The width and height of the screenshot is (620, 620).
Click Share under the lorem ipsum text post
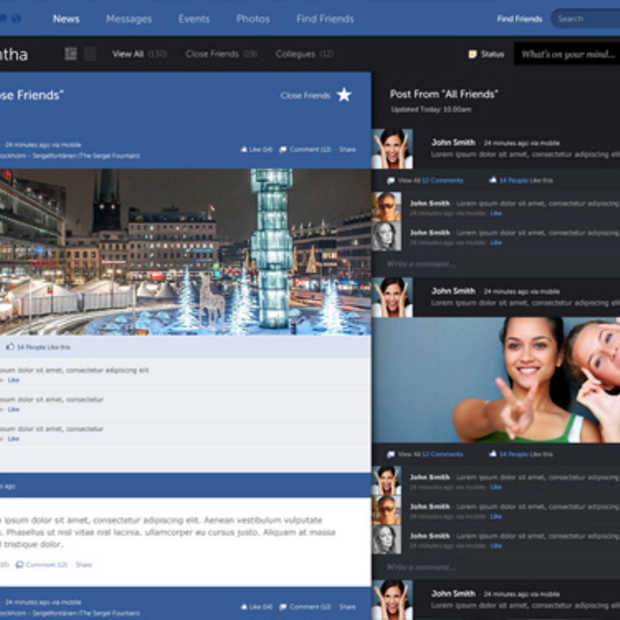pos(84,565)
